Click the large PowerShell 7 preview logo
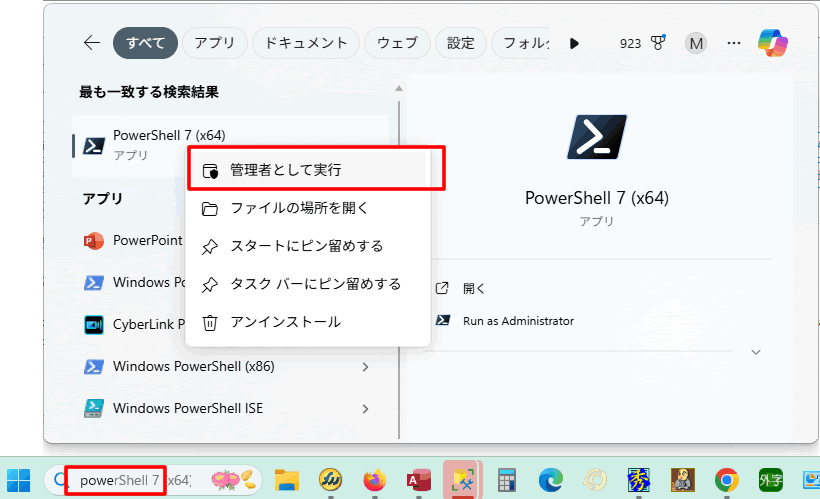Viewport: 820px width, 499px height. [x=597, y=137]
